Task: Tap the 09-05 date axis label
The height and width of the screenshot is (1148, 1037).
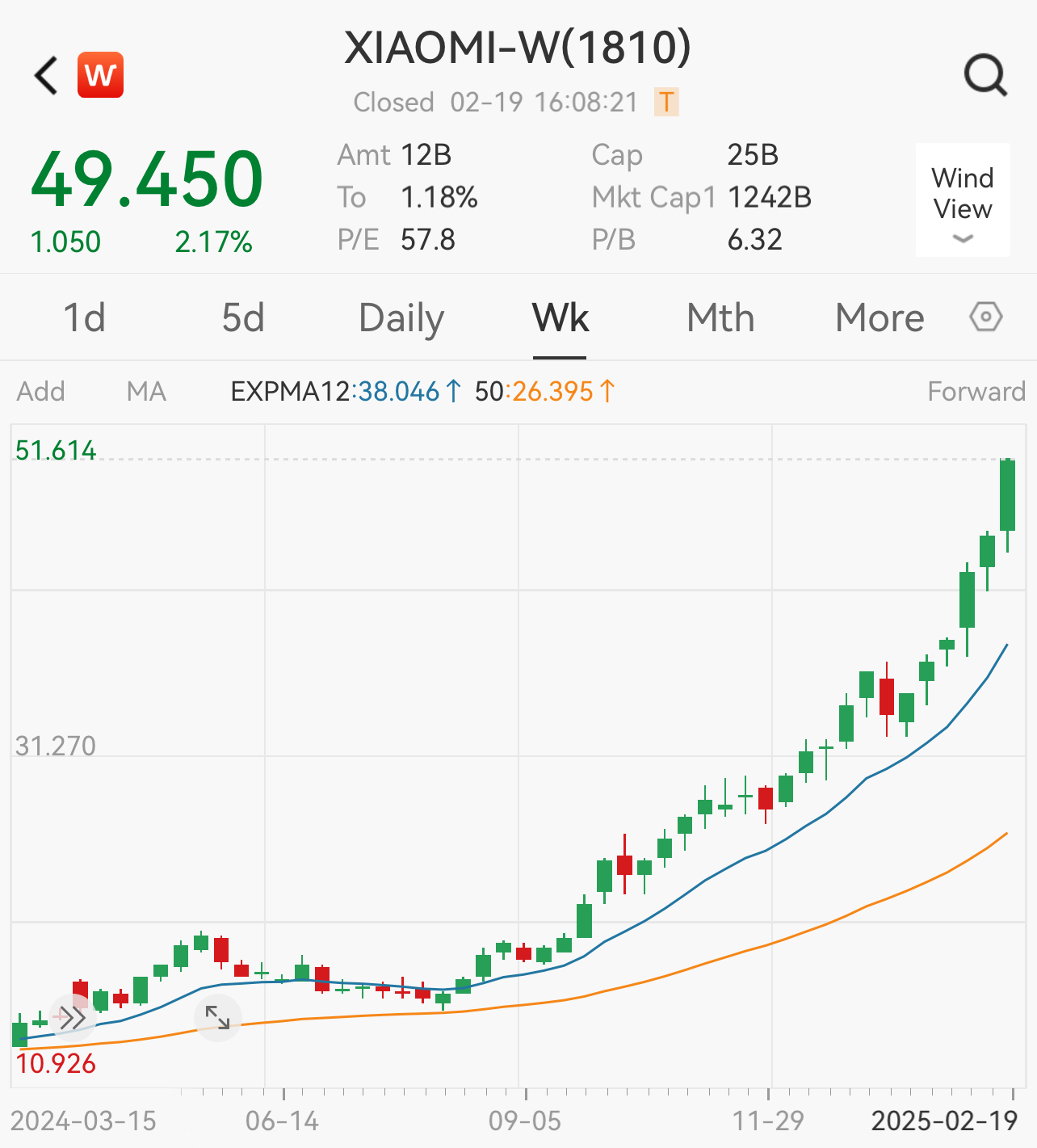Action: [525, 1121]
